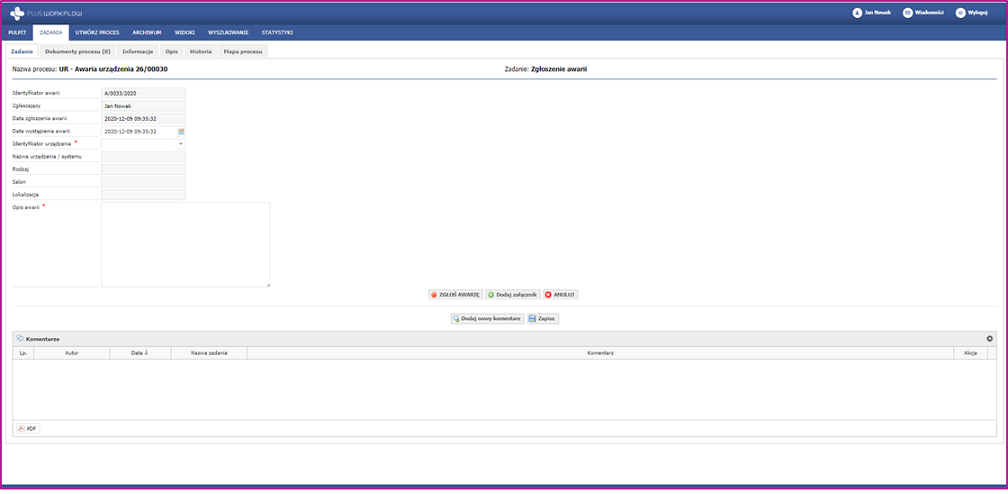
Task: Open the calendar picker for Data wystąpienia awarii
Action: [x=181, y=131]
